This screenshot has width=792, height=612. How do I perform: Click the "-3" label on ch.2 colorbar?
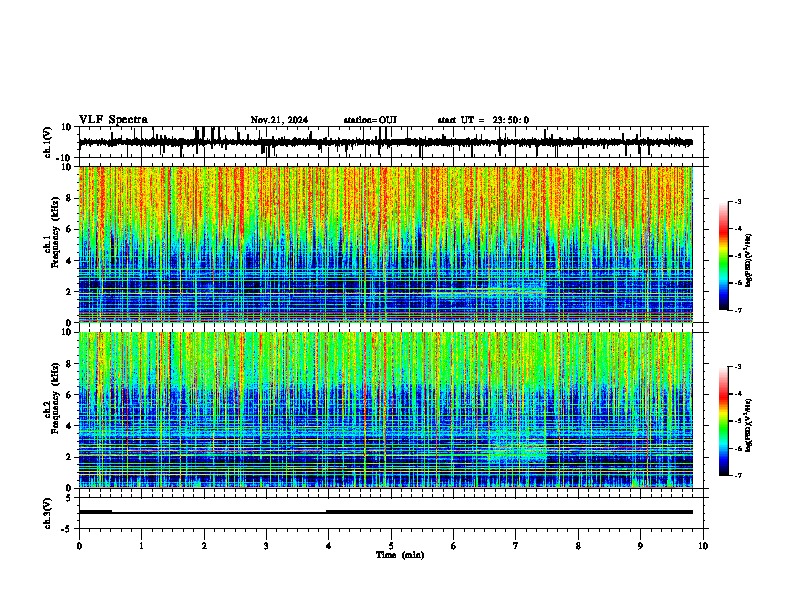pyautogui.click(x=738, y=367)
